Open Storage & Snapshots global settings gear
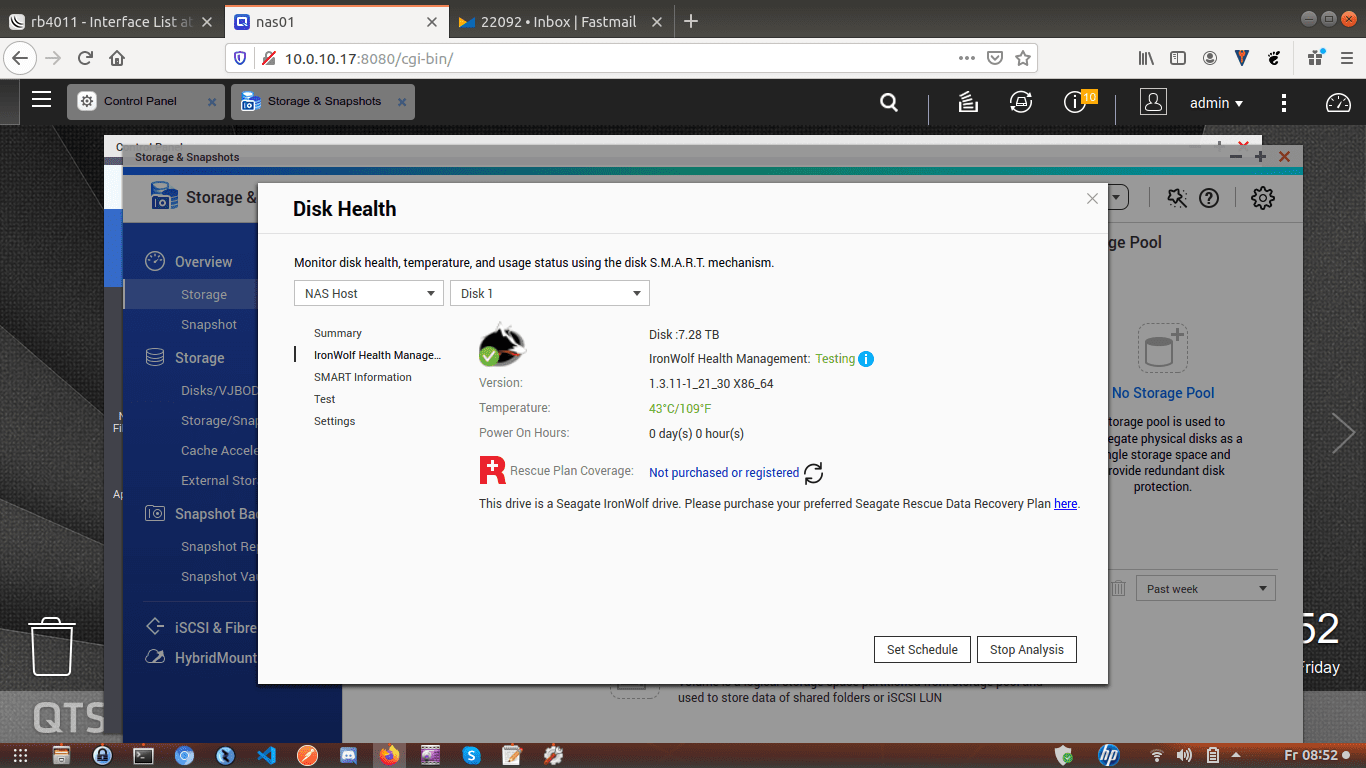This screenshot has width=1366, height=768. 1263,198
